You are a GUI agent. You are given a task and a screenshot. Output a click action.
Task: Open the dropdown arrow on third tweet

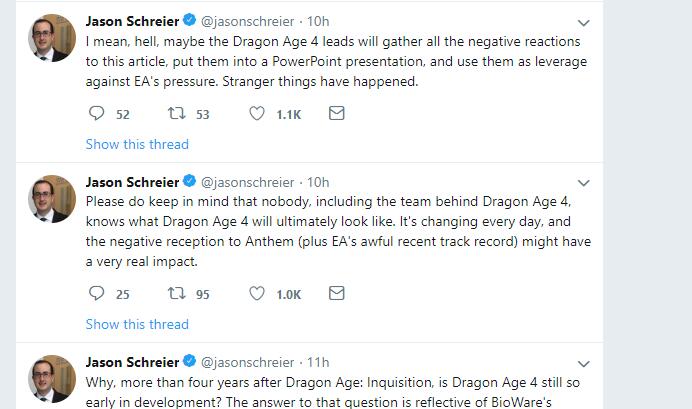point(585,363)
